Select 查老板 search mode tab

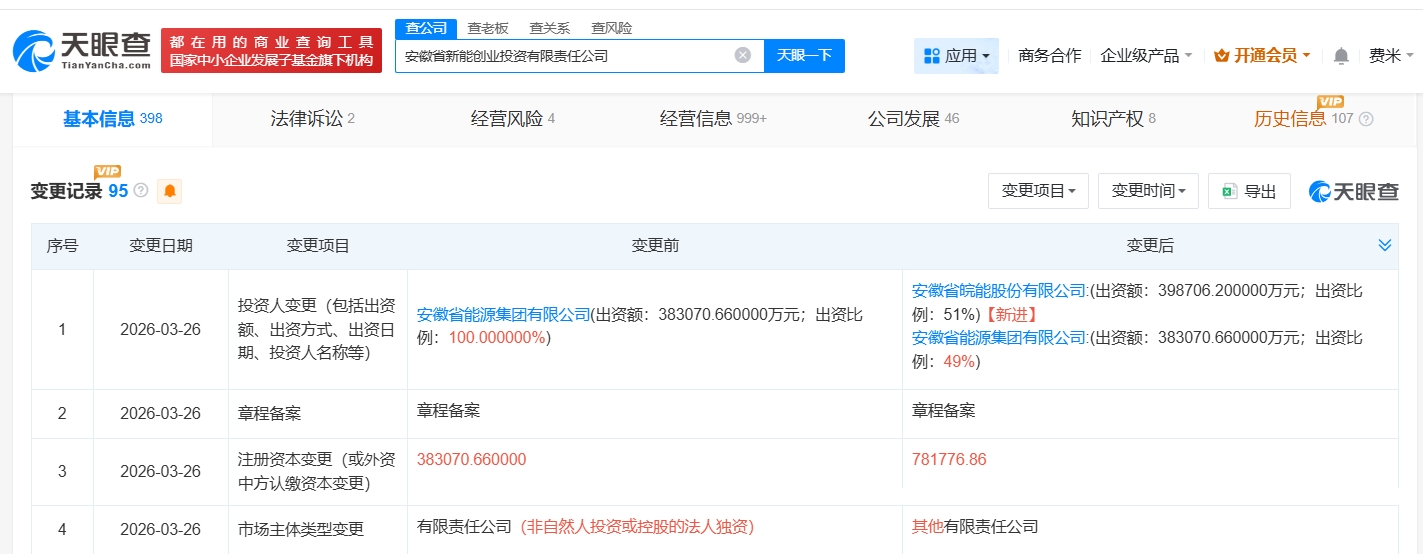pos(488,28)
